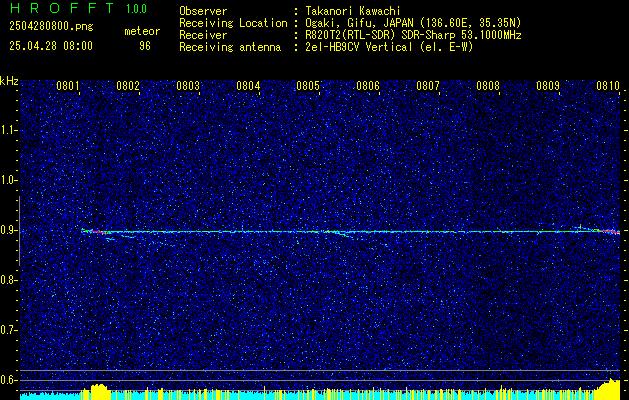The height and width of the screenshot is (400, 629).
Task: Click the meteor count label
Action: coord(142,31)
